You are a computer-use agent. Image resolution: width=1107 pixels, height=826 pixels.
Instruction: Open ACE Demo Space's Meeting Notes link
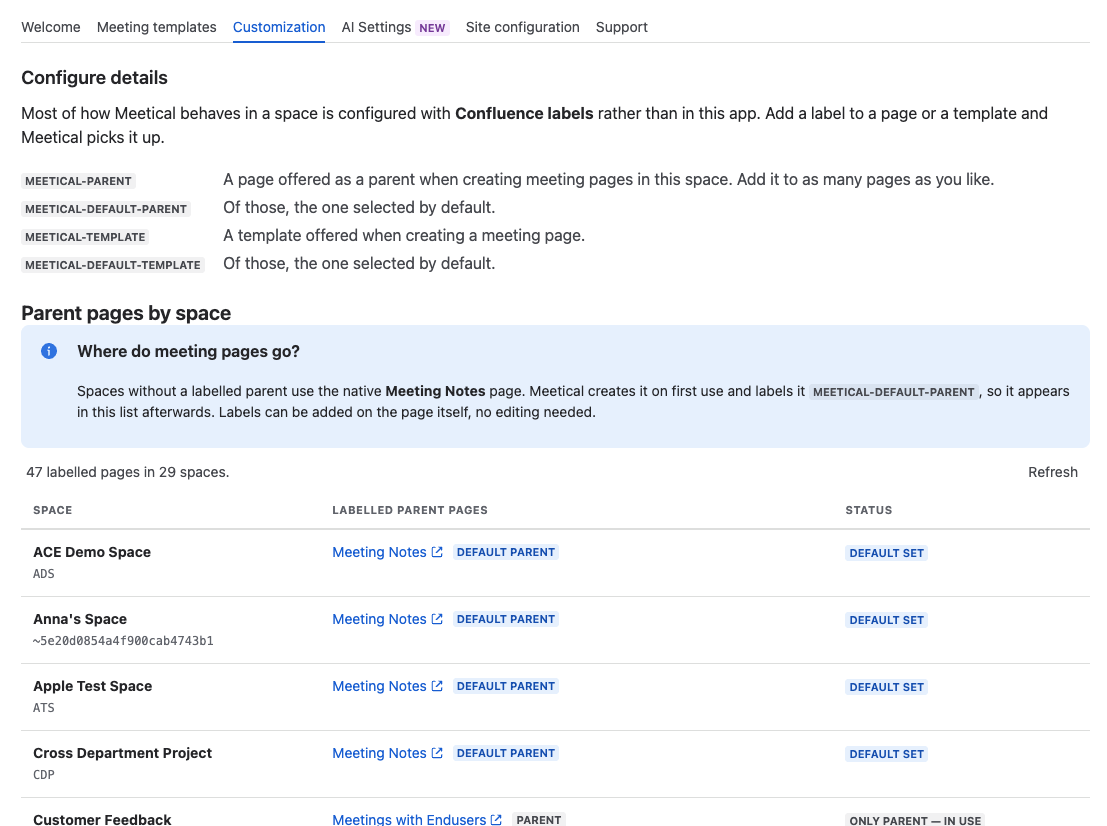[x=379, y=552]
